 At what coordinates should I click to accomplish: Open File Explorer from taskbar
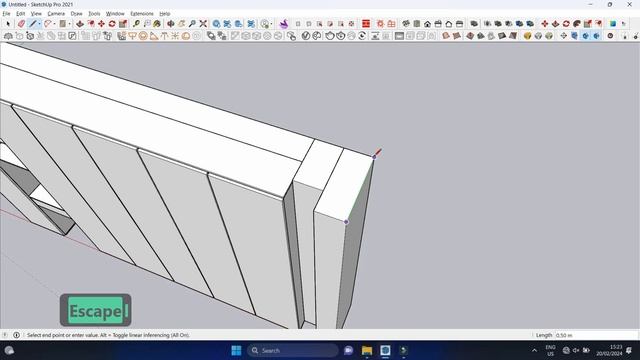point(367,350)
